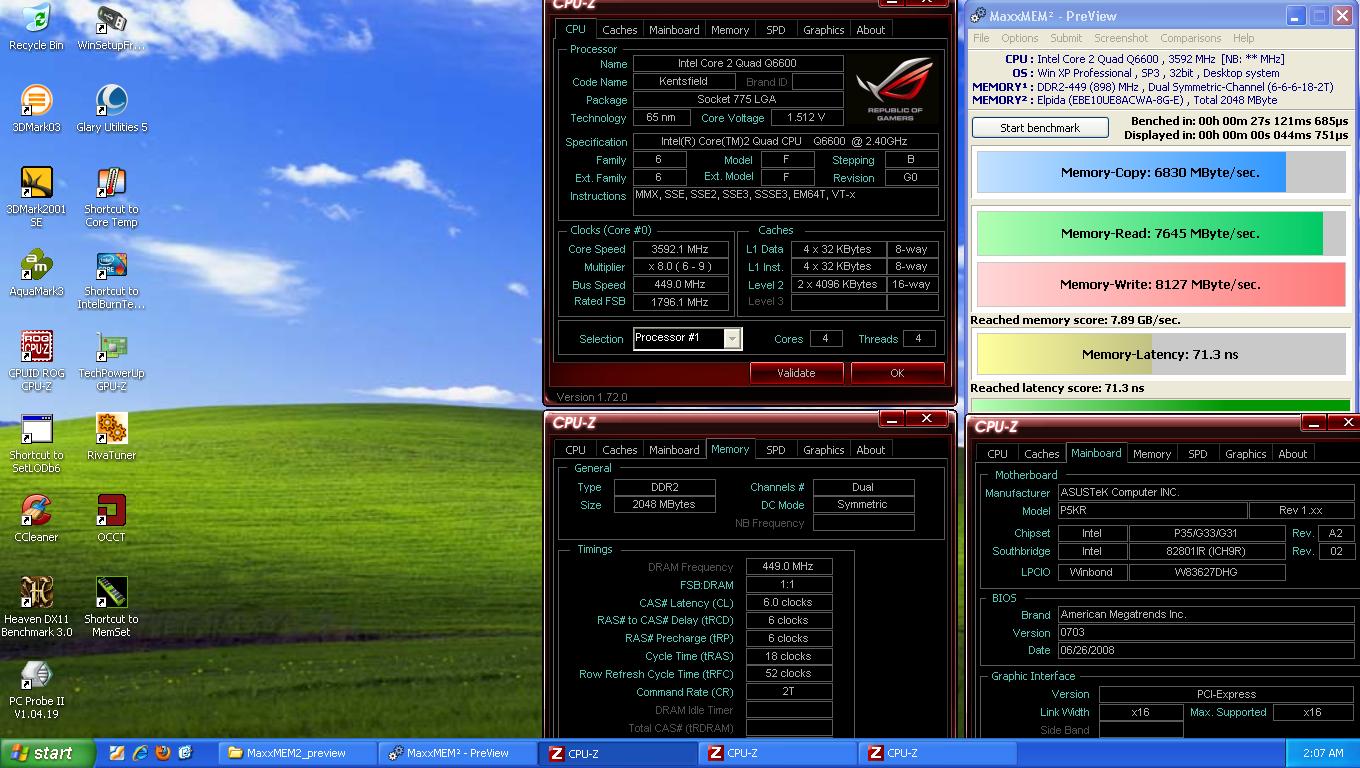Click the BIOS Version 0703 field
Viewport: 1360px width, 768px height.
(1206, 633)
